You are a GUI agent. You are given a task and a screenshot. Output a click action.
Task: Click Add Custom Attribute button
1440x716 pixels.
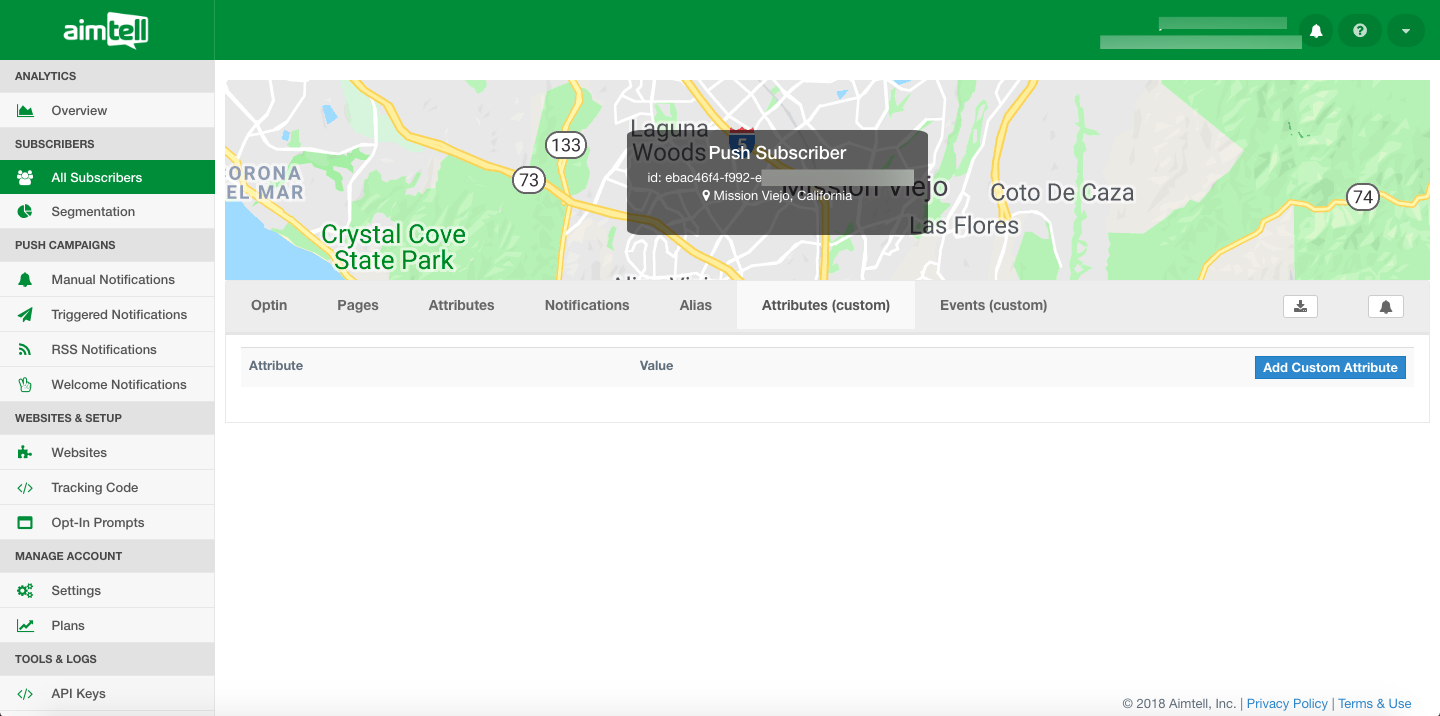(x=1330, y=368)
